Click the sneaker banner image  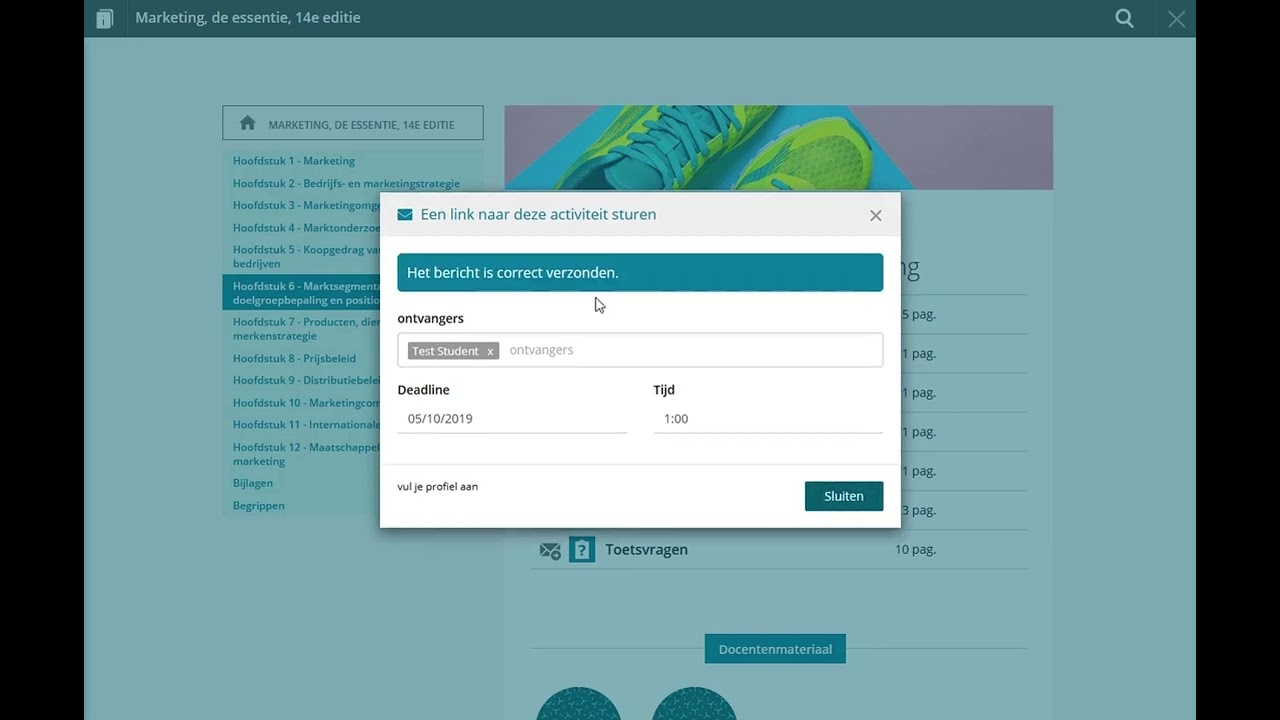778,148
